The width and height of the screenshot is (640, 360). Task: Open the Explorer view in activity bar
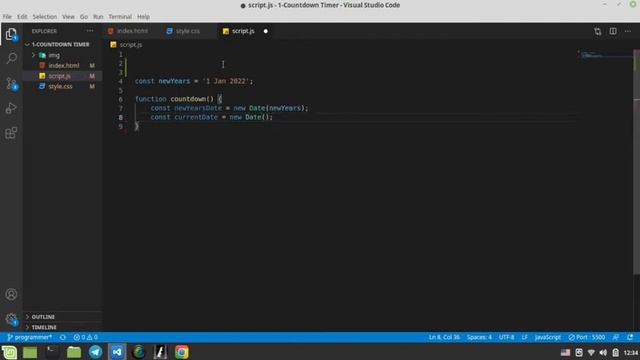(11, 34)
